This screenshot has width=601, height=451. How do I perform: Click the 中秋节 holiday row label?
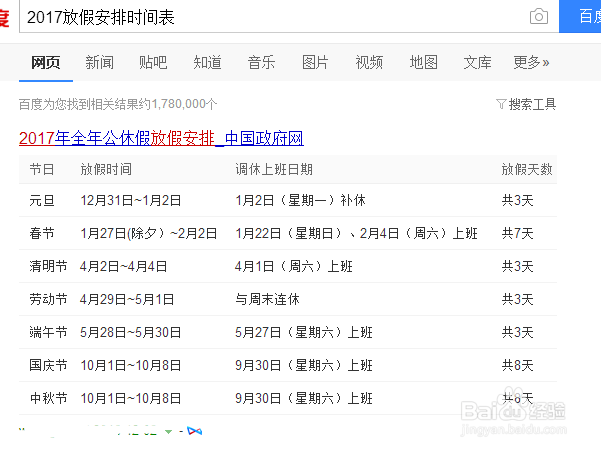(48, 398)
